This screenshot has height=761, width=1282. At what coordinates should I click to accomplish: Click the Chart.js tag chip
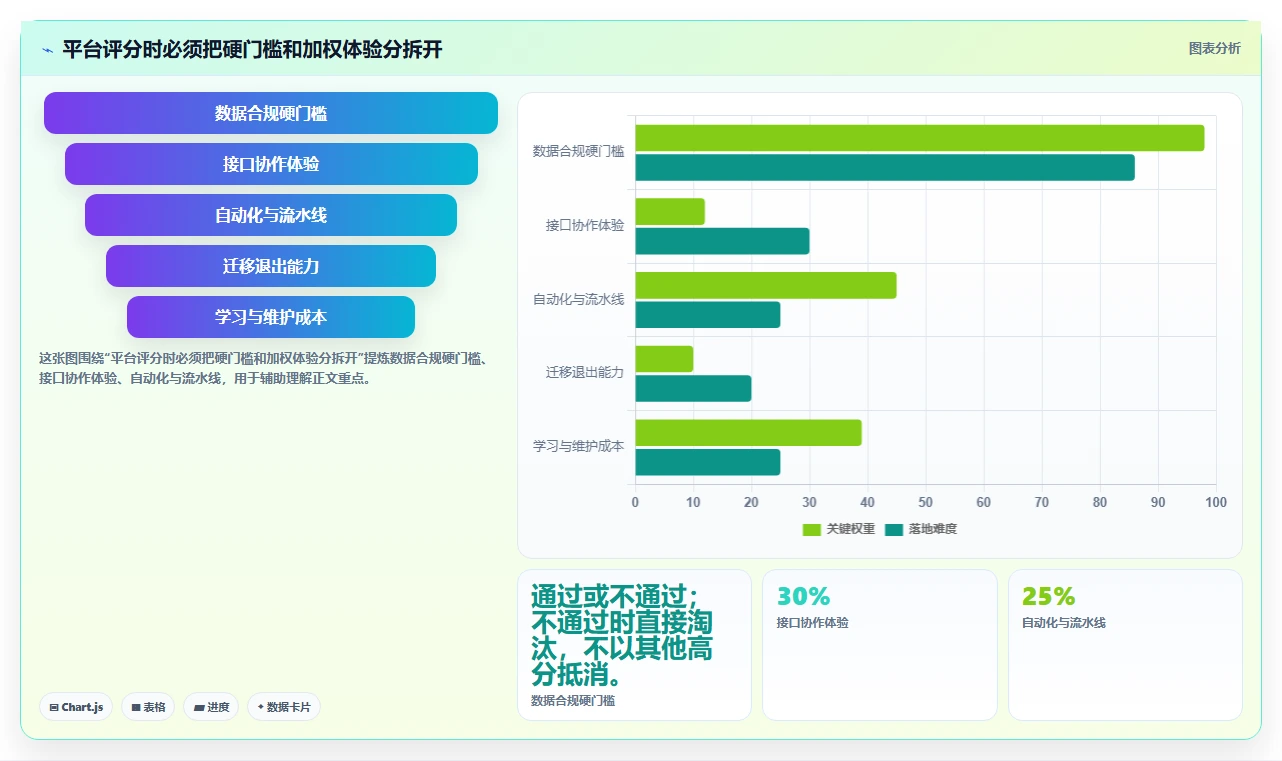(76, 707)
